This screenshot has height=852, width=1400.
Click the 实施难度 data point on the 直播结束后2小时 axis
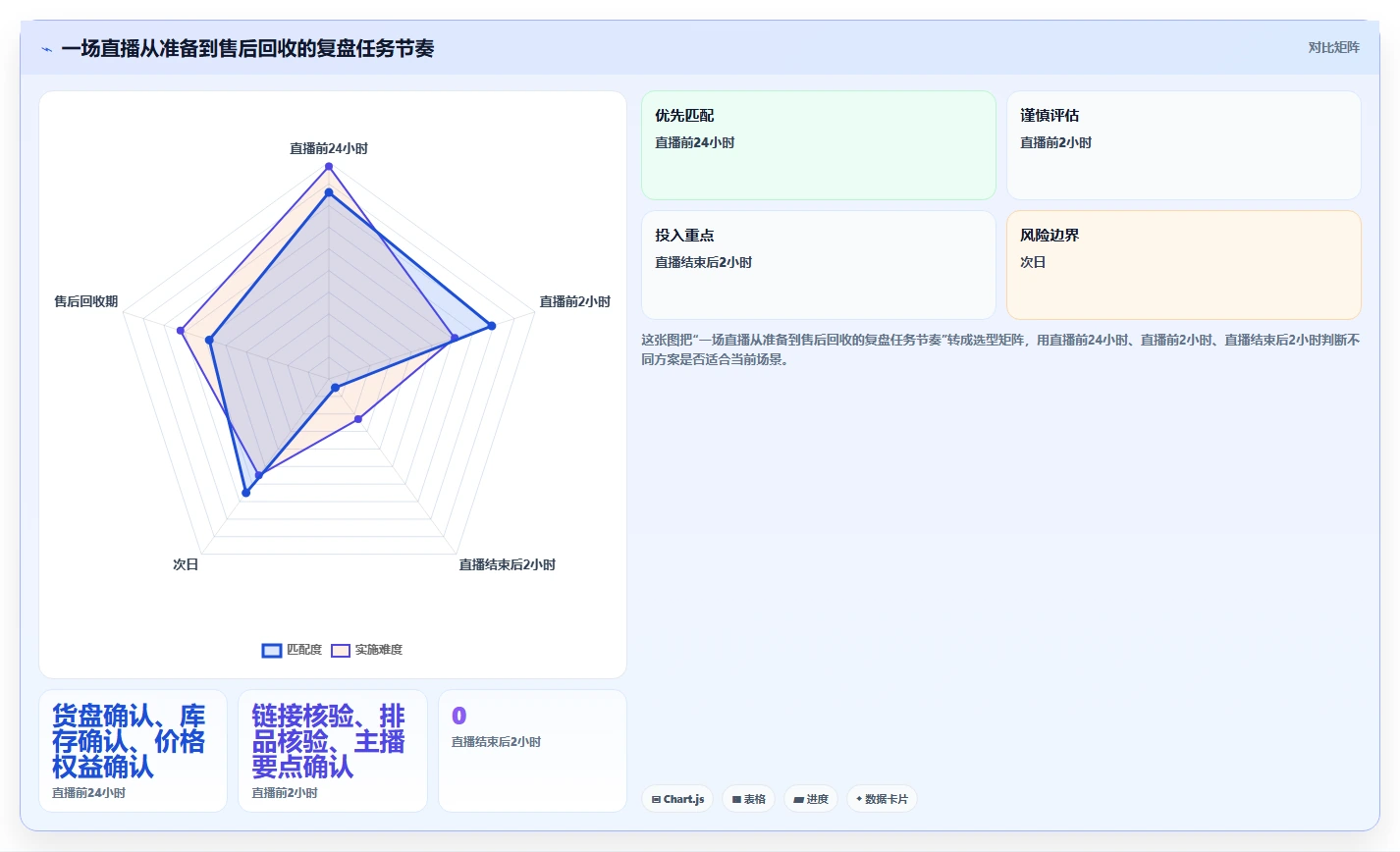(x=358, y=419)
